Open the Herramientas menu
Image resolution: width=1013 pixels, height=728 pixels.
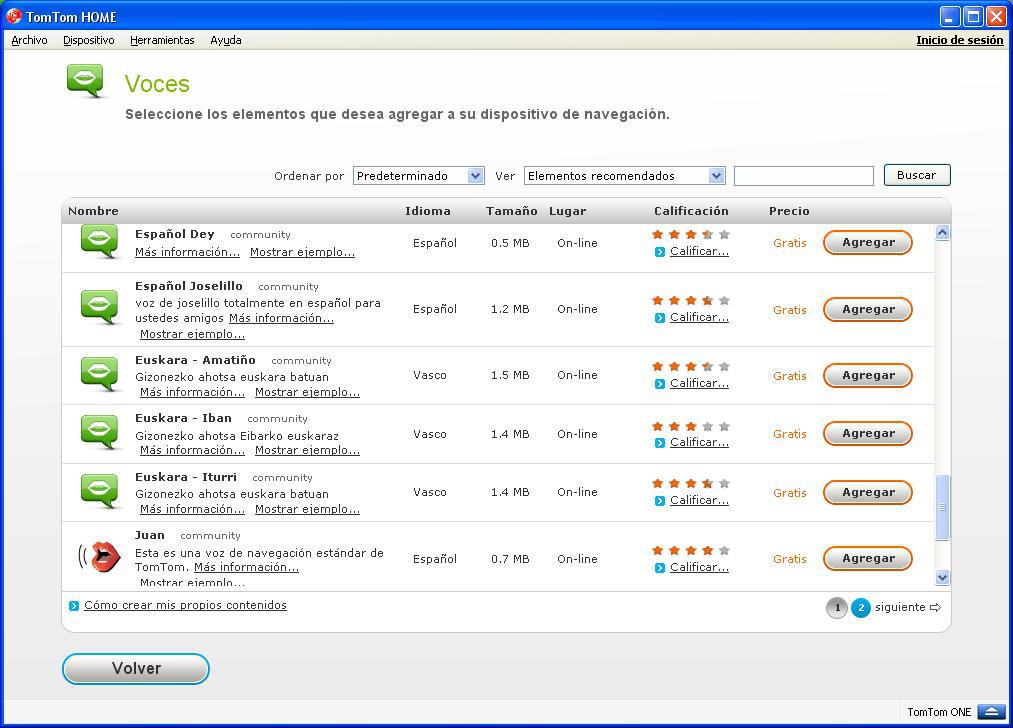click(162, 40)
